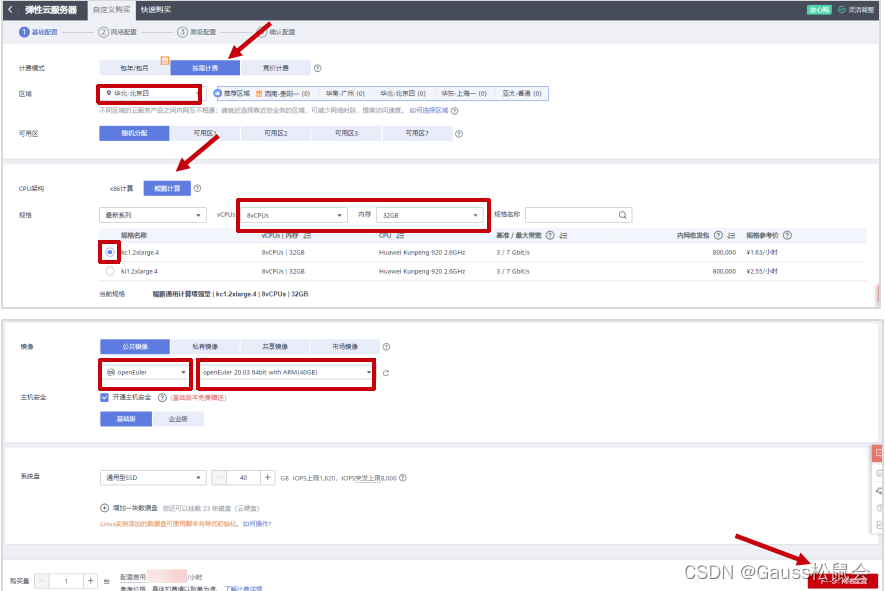Select 可用区7 availability zone
Image resolution: width=886 pixels, height=591 pixels.
tap(417, 133)
